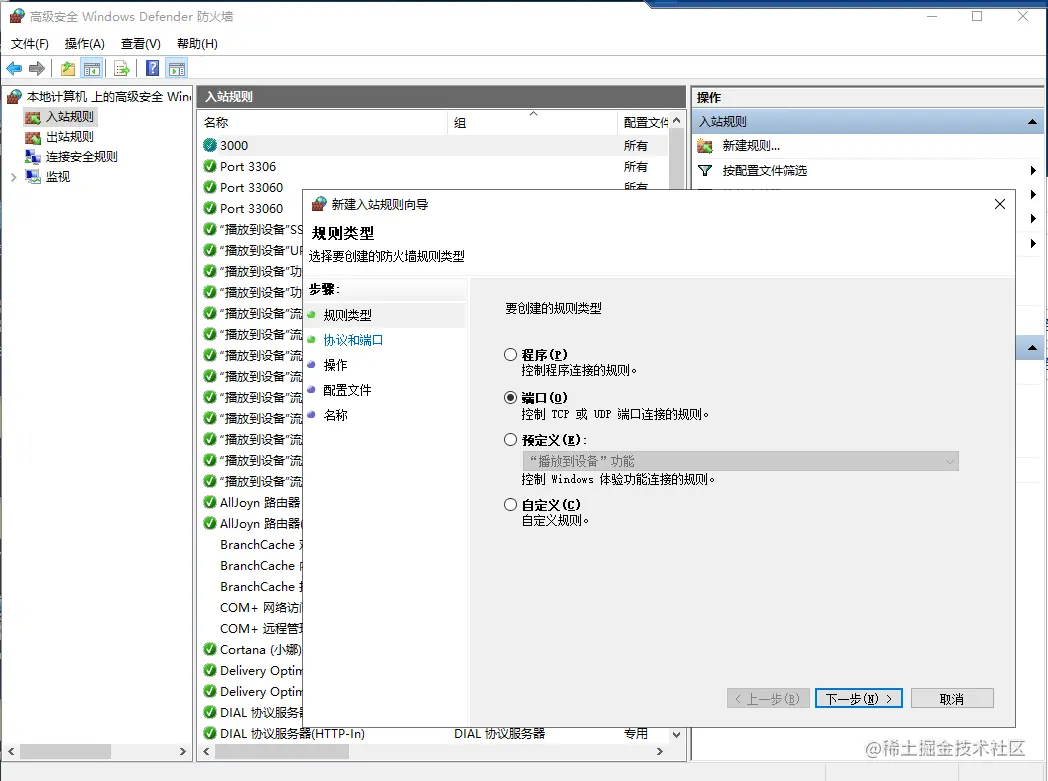The image size is (1048, 781).
Task: Open the 查看(V) menu
Action: 140,44
